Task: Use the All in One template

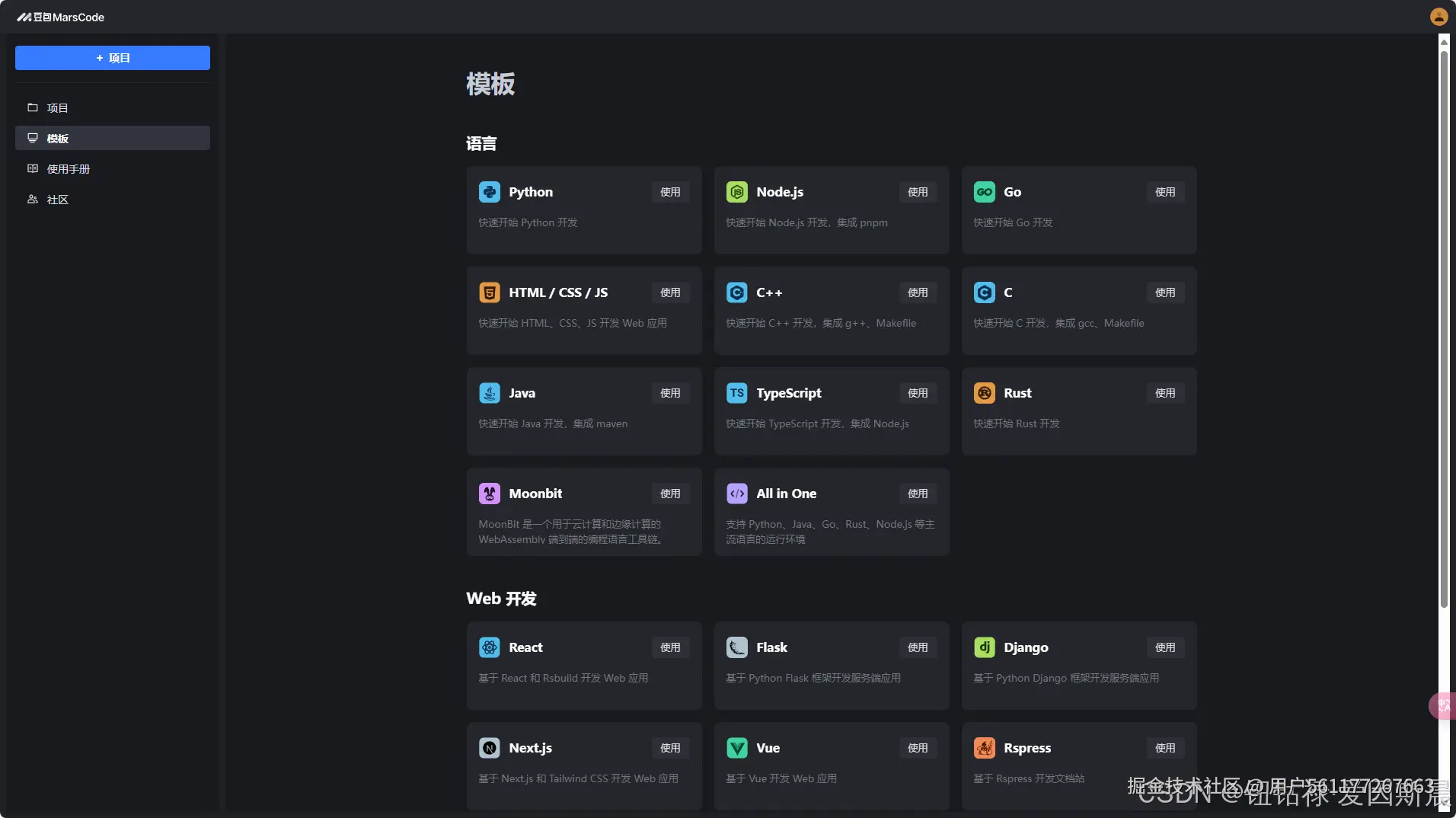Action: (918, 494)
